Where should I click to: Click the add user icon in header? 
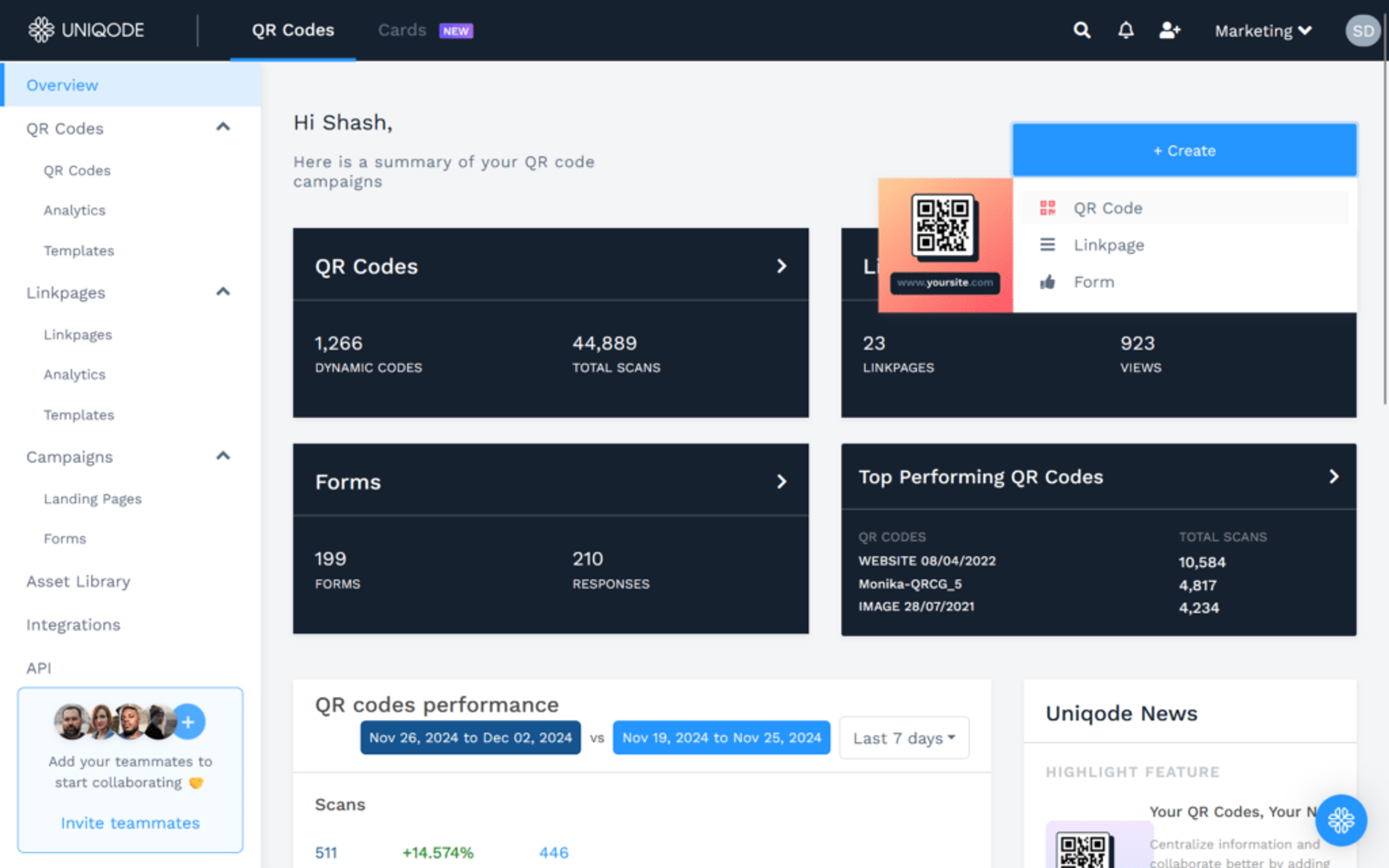coord(1170,30)
